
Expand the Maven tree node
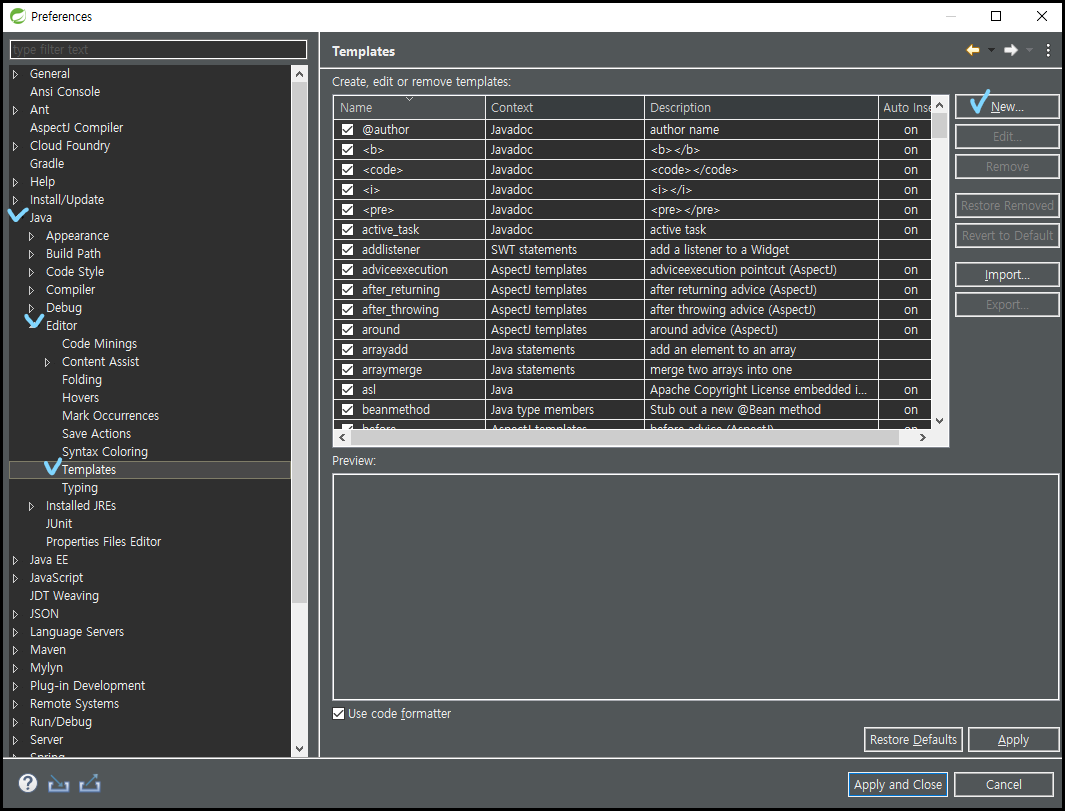tap(16, 650)
